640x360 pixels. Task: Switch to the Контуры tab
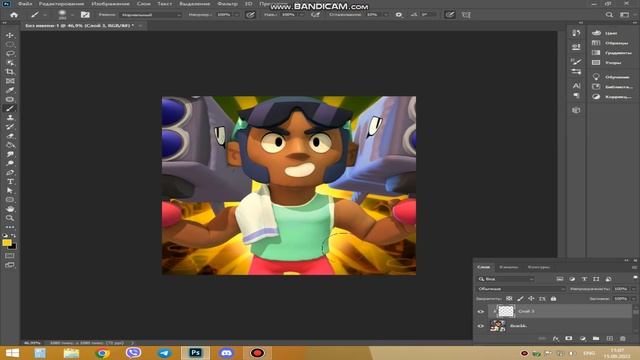539,267
